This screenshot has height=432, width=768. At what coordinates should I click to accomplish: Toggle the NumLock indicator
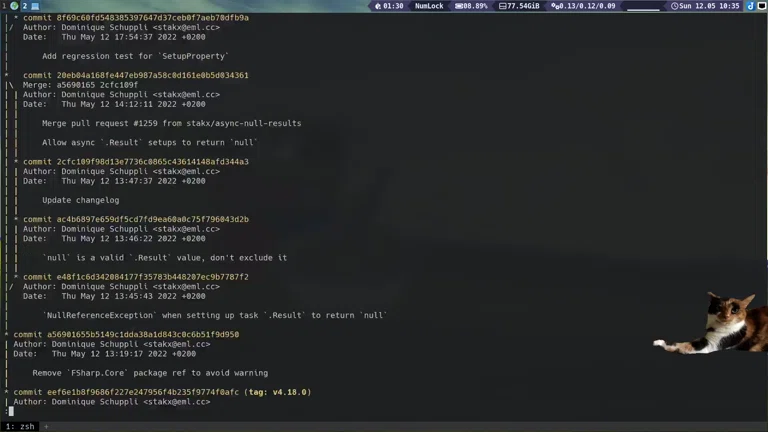(x=429, y=6)
